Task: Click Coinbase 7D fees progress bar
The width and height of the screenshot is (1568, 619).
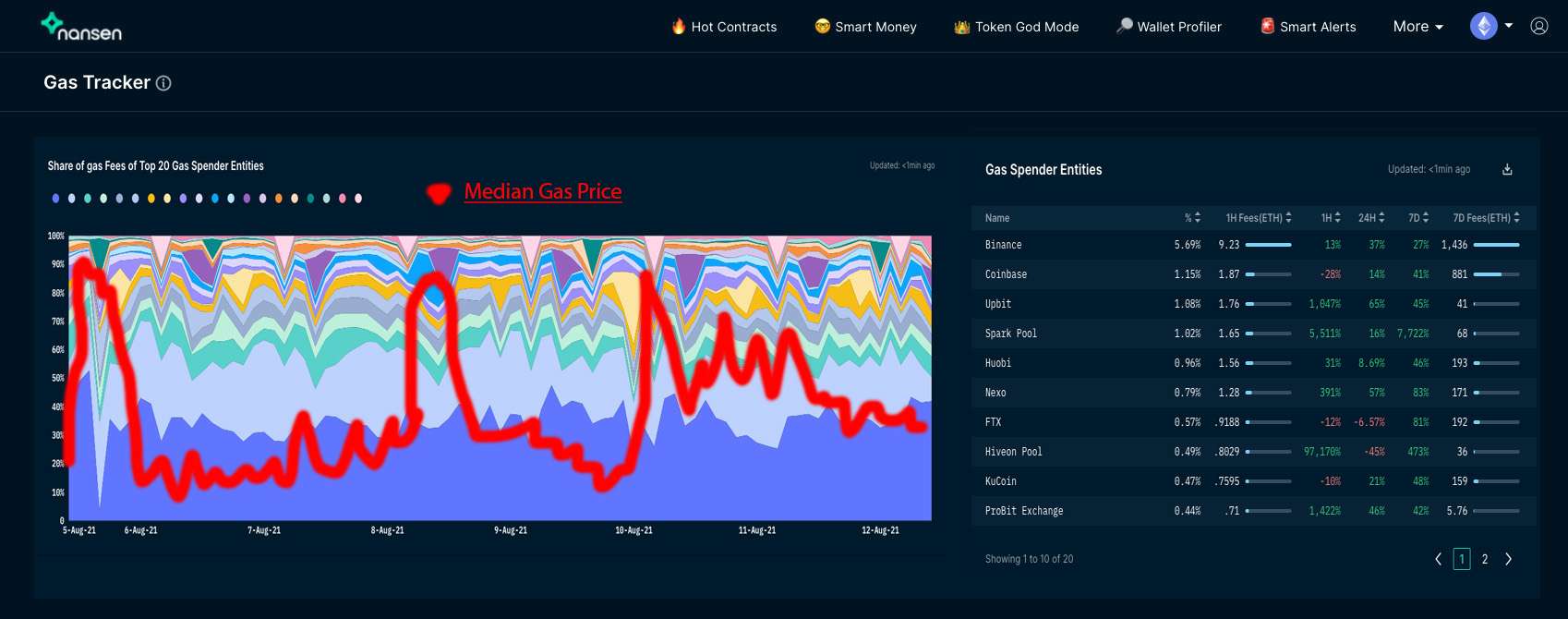Action: coord(1496,274)
